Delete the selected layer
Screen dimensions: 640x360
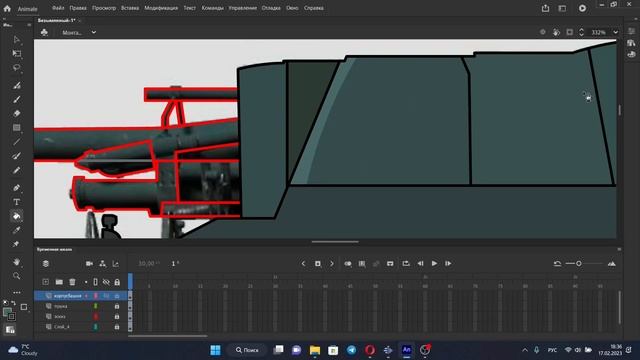point(72,282)
